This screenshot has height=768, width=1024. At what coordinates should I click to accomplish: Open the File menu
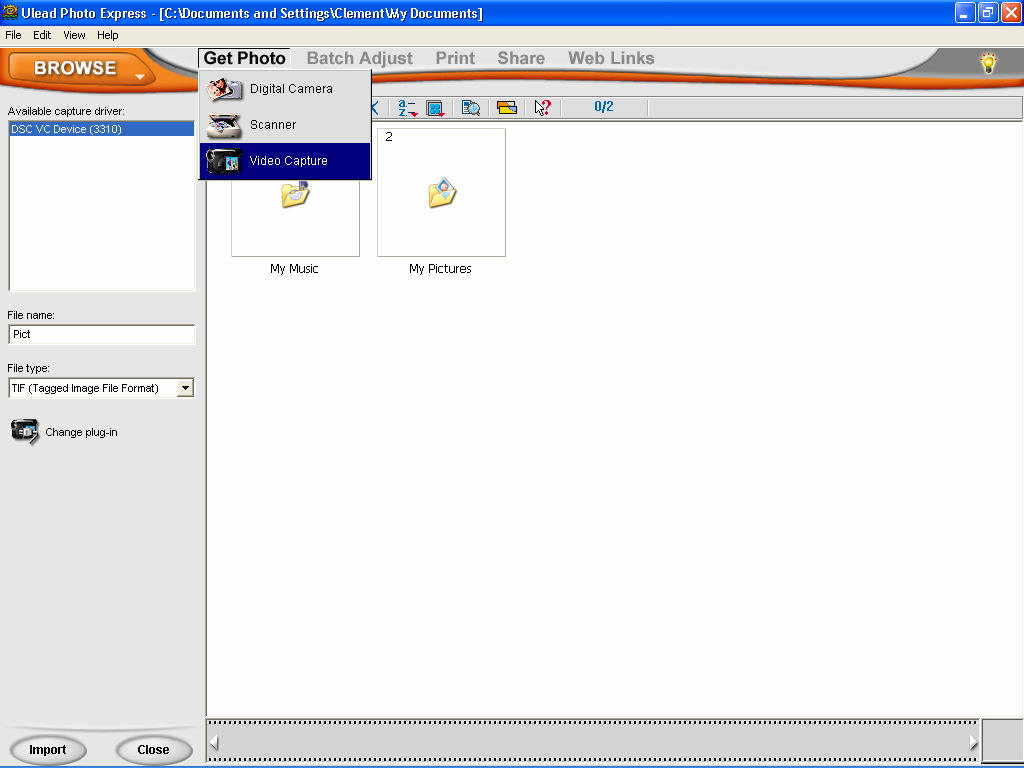(13, 35)
